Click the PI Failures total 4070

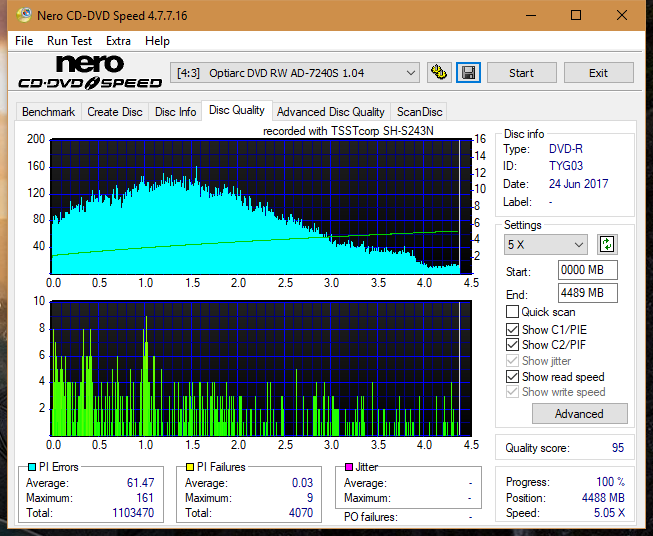301,513
